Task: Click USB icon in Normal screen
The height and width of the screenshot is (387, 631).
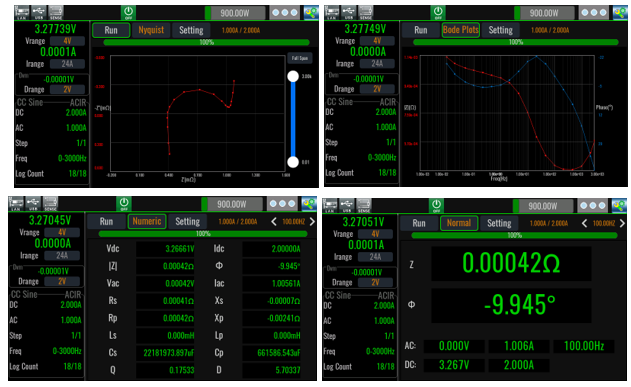Action: tap(346, 205)
